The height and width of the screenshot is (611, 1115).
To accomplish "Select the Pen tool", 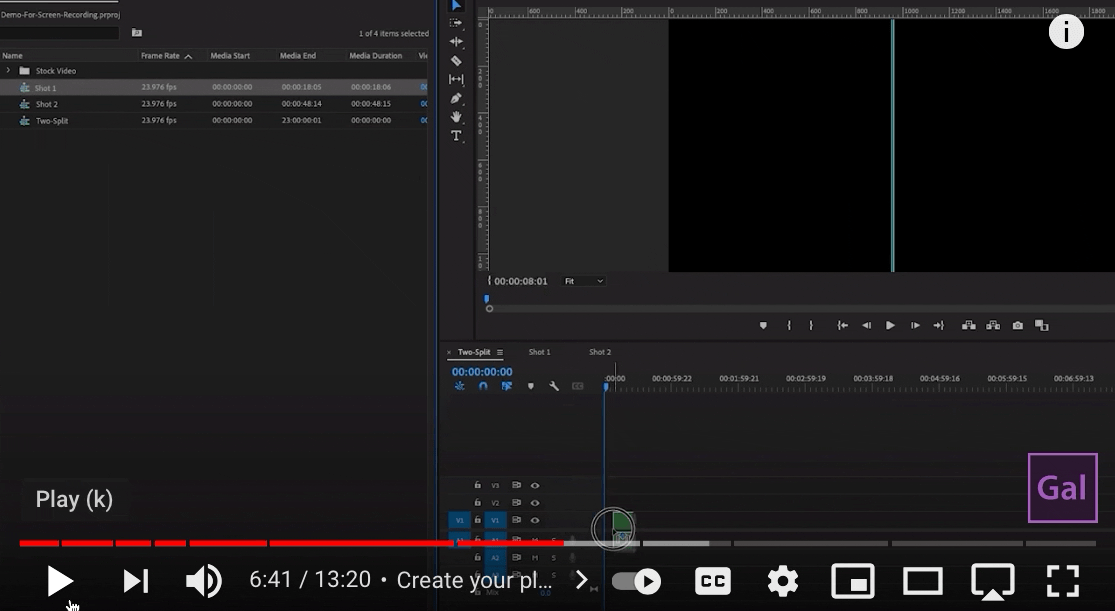I will coord(457,98).
